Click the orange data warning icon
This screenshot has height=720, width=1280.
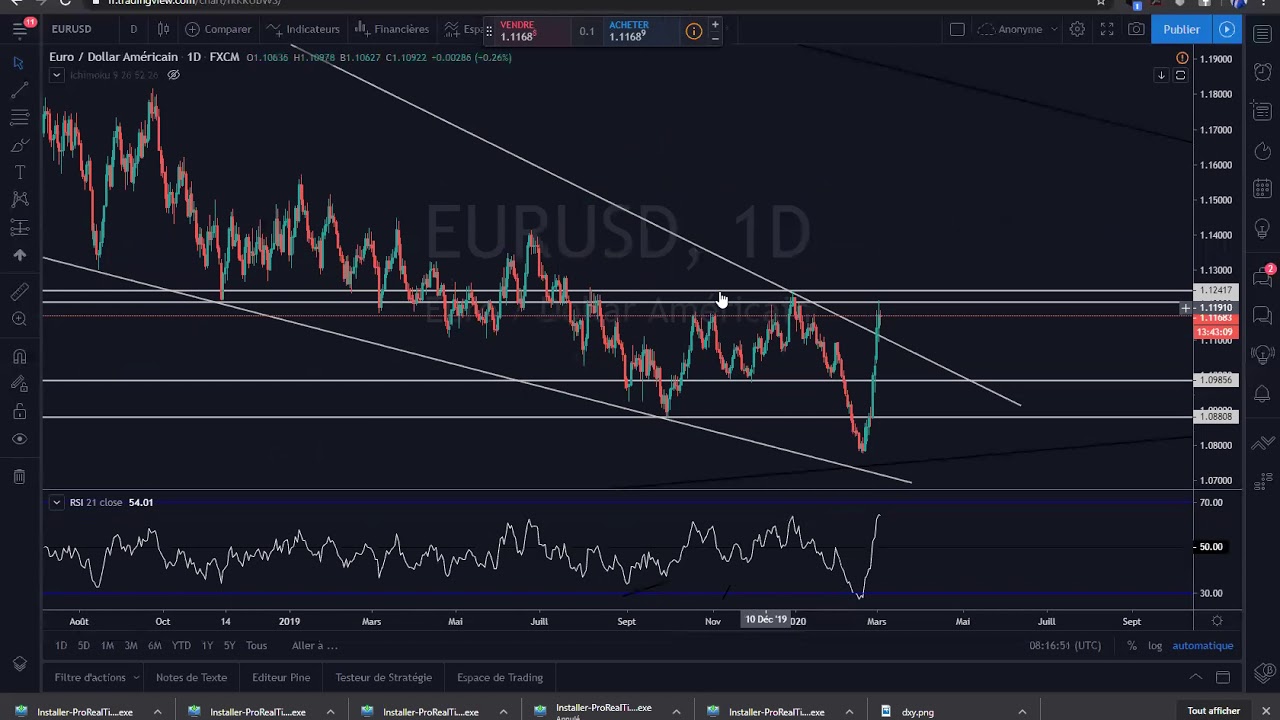pyautogui.click(x=1182, y=58)
